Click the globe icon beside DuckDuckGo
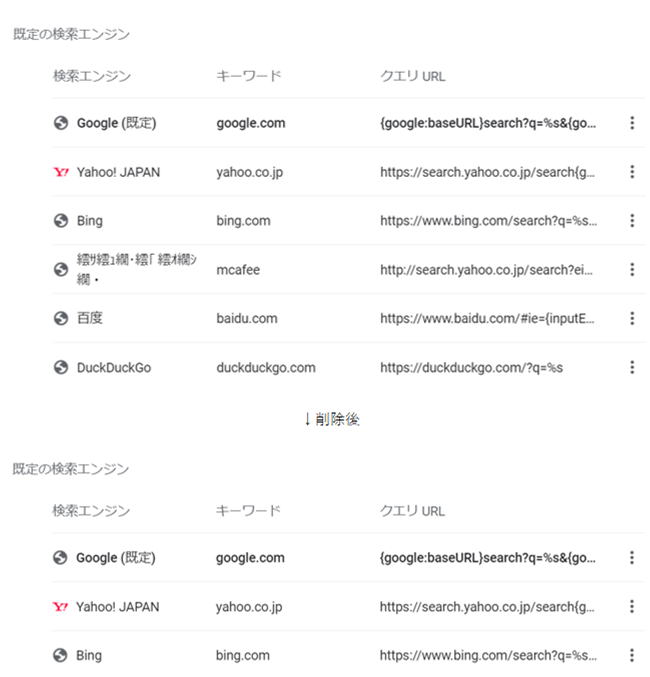The width and height of the screenshot is (650, 677). click(61, 367)
